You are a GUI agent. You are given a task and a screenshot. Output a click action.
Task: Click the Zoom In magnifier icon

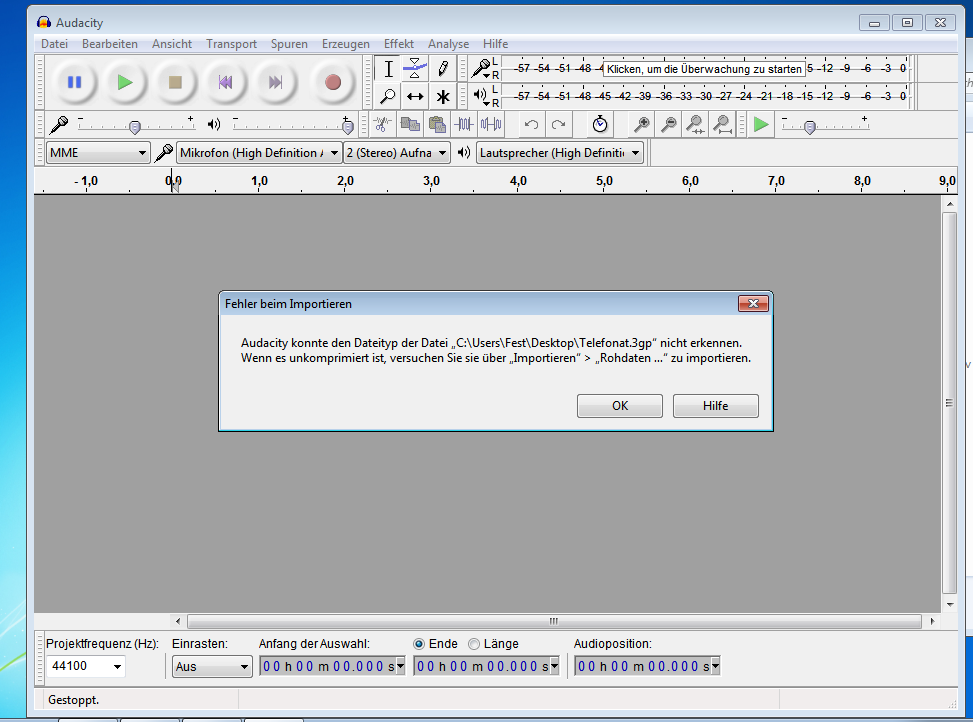coord(641,125)
